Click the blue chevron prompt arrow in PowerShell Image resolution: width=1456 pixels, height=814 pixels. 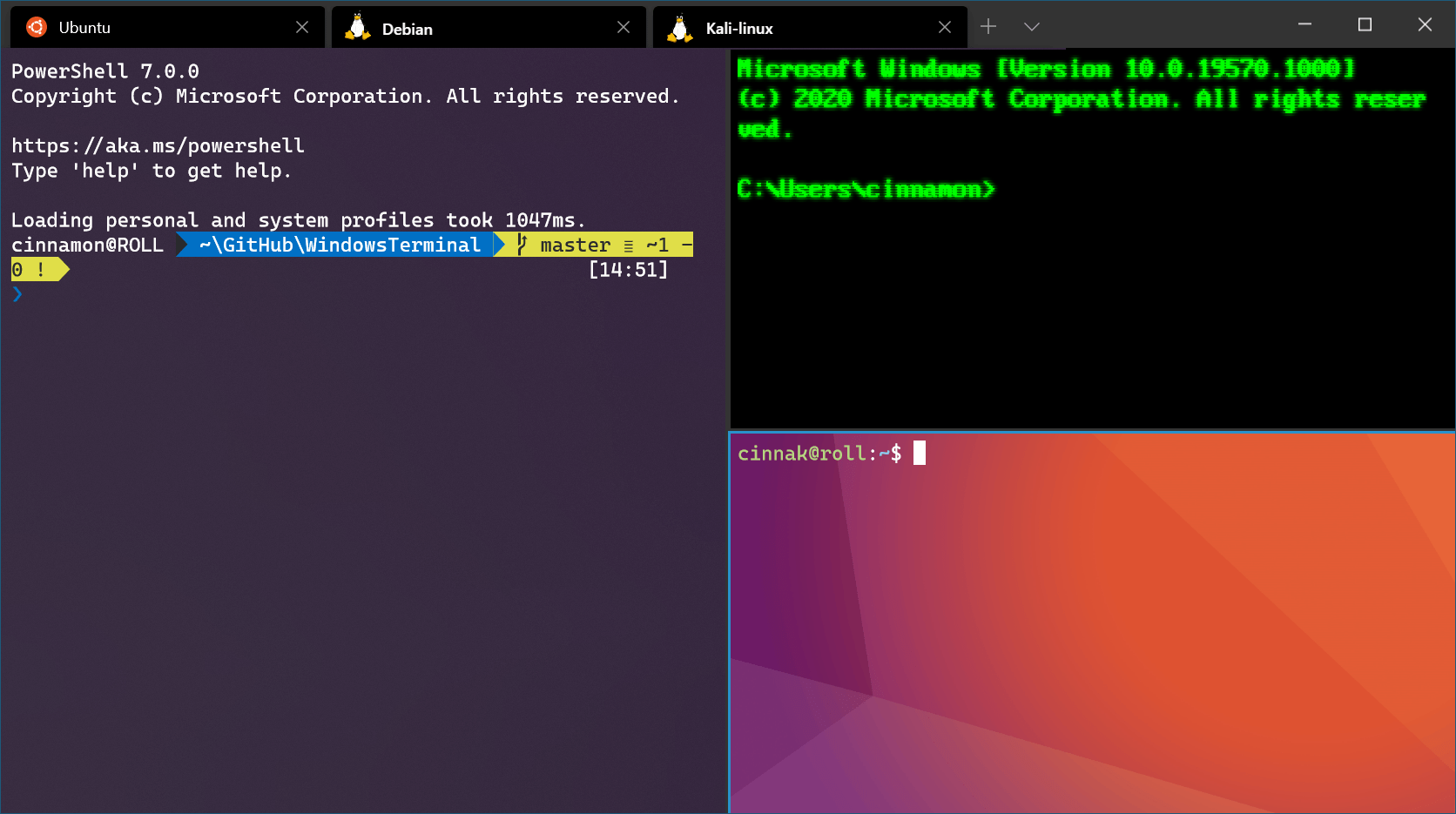(x=16, y=294)
